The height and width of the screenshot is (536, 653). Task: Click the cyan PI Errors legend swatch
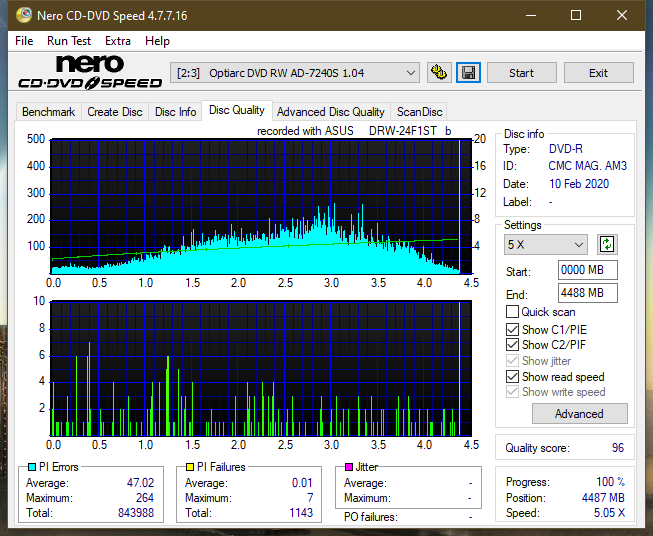click(32, 467)
